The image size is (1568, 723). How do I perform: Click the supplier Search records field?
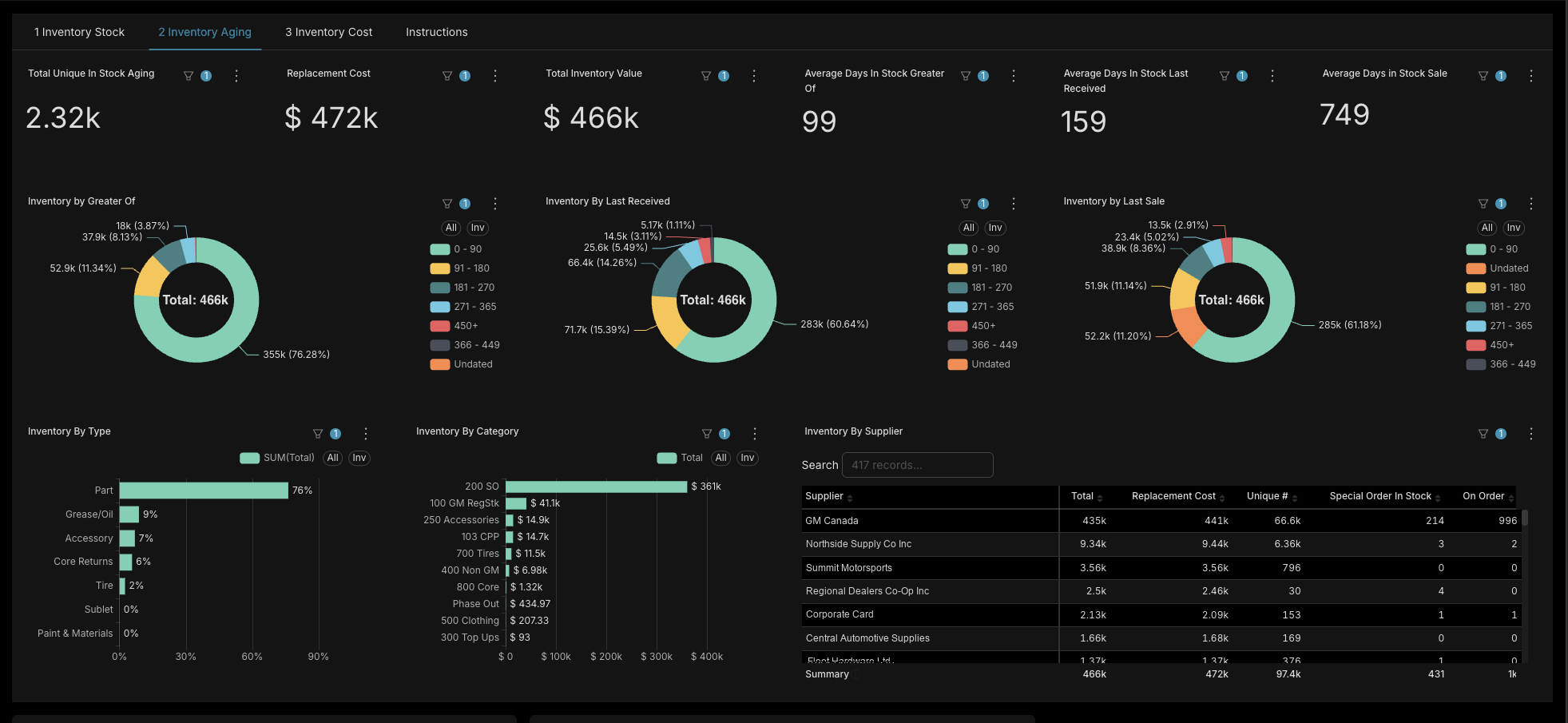(918, 465)
